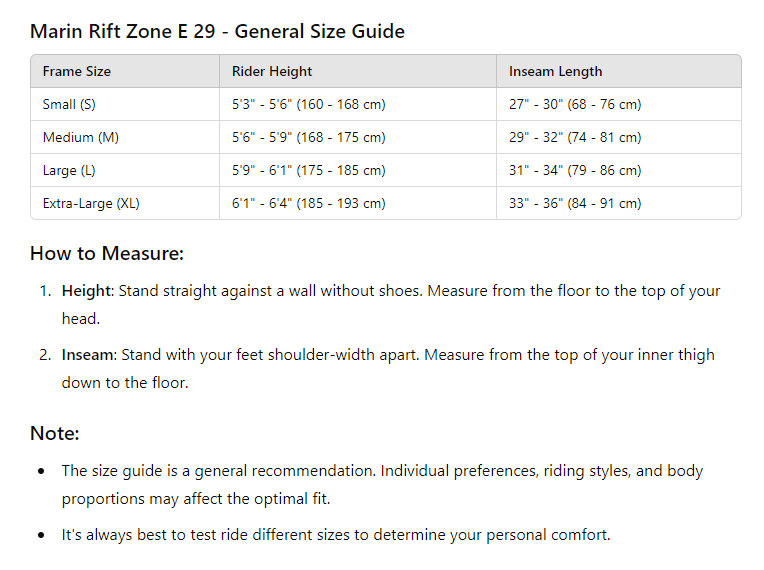Click the How to Measure heading
764x570 pixels.
click(x=107, y=253)
